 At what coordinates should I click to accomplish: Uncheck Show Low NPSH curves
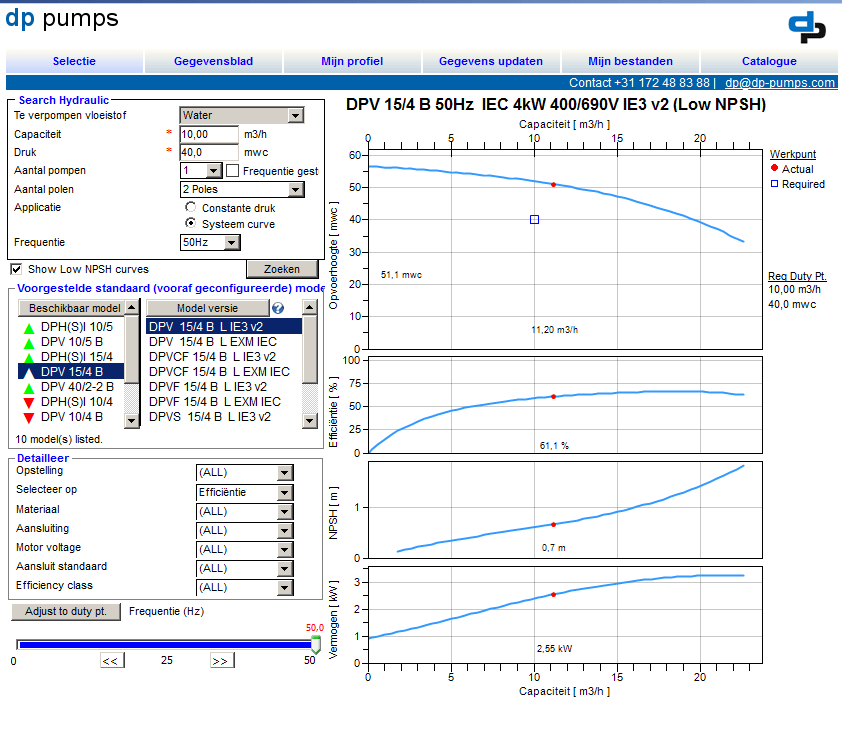click(x=17, y=269)
